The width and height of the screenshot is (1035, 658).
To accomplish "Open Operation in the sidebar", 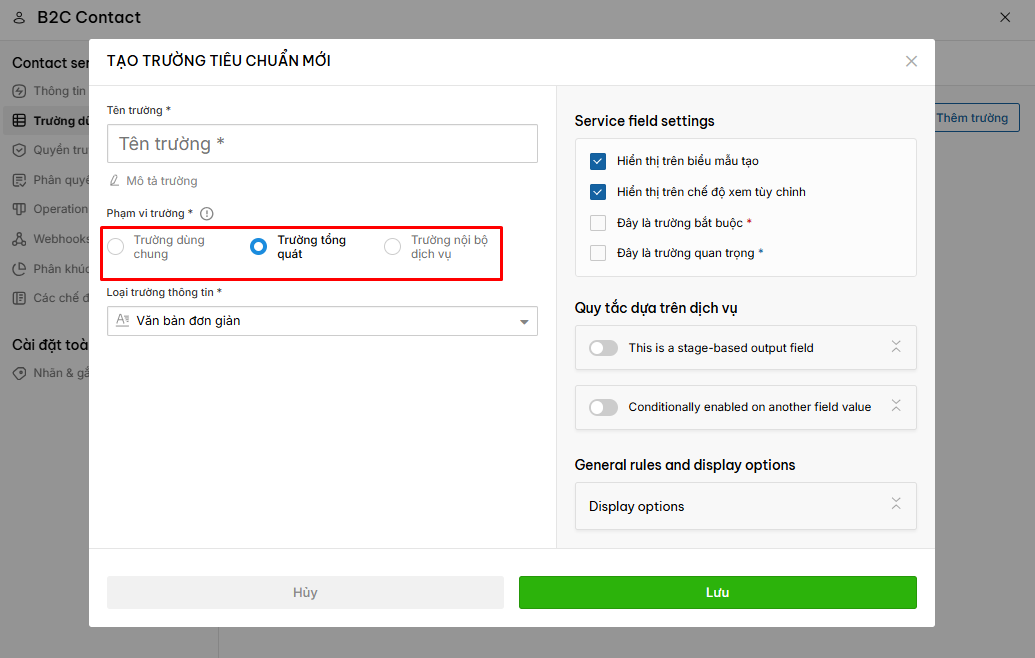I will tap(61, 209).
